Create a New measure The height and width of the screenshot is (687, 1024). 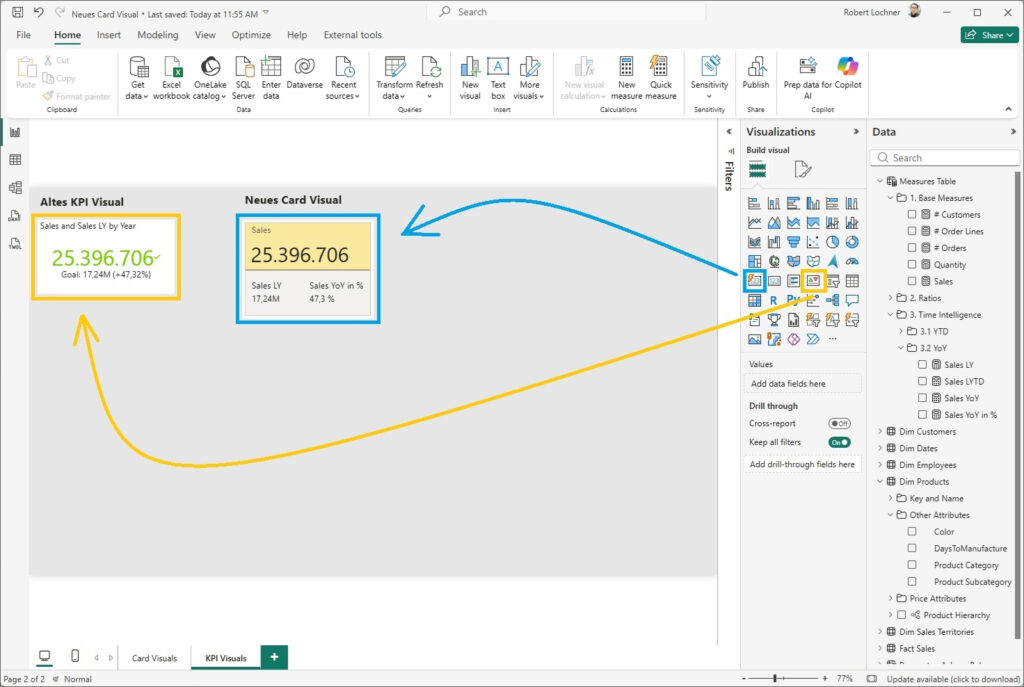[x=626, y=68]
